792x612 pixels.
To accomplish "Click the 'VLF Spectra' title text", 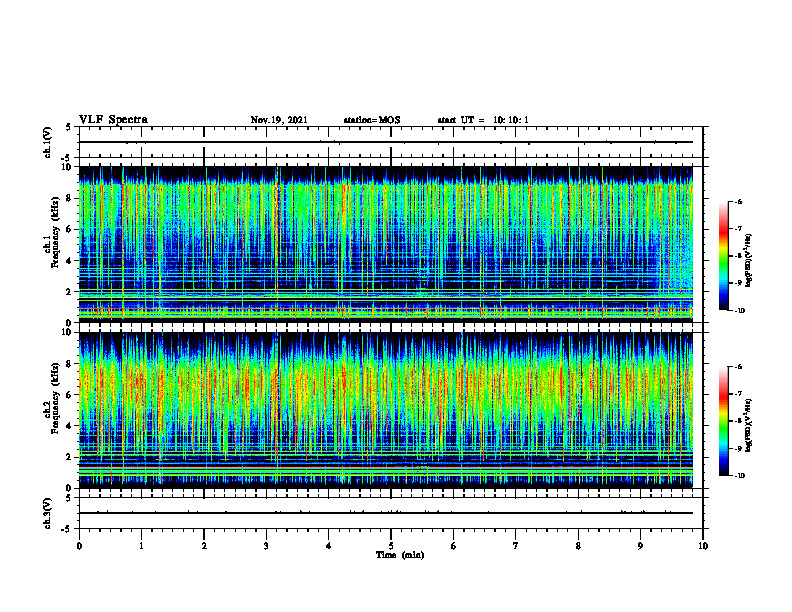I will click(x=113, y=120).
